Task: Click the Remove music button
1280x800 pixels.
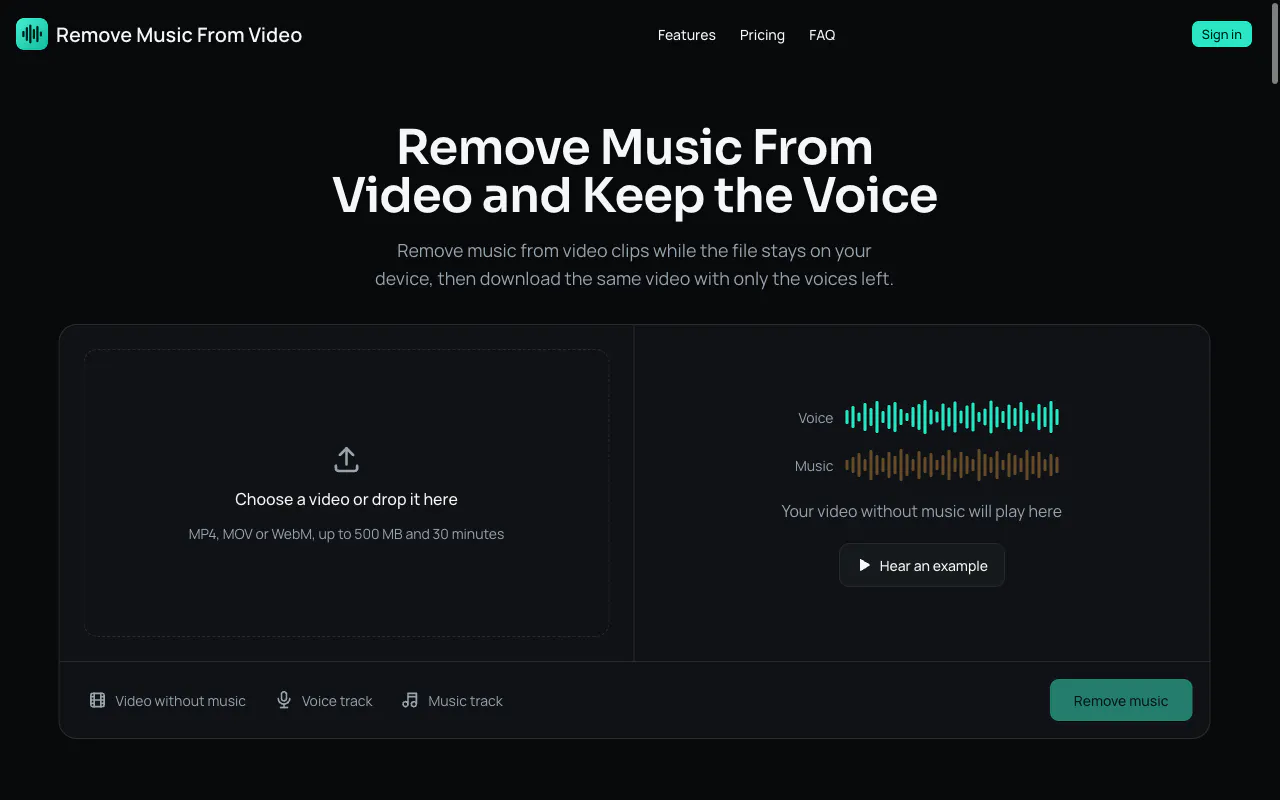Action: pos(1121,700)
